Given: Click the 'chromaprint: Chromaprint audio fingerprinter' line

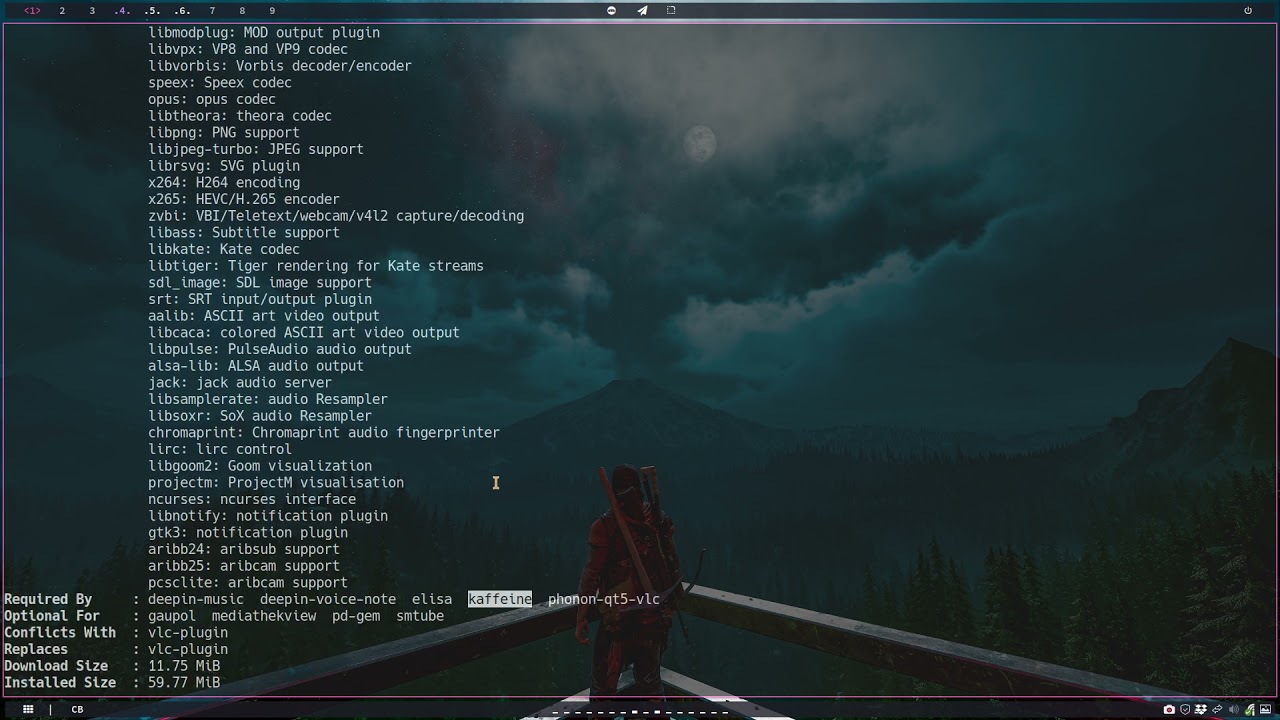Looking at the screenshot, I should 324,433.
